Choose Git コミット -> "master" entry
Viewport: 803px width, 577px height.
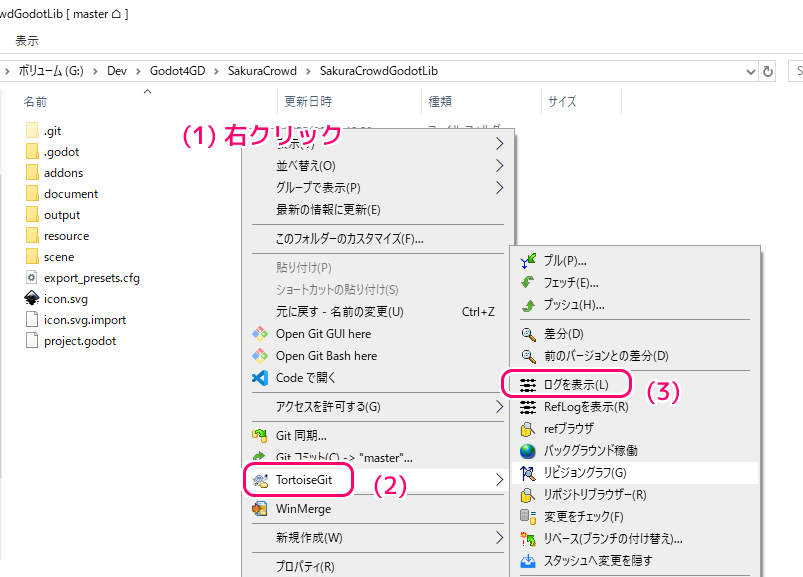point(377,457)
